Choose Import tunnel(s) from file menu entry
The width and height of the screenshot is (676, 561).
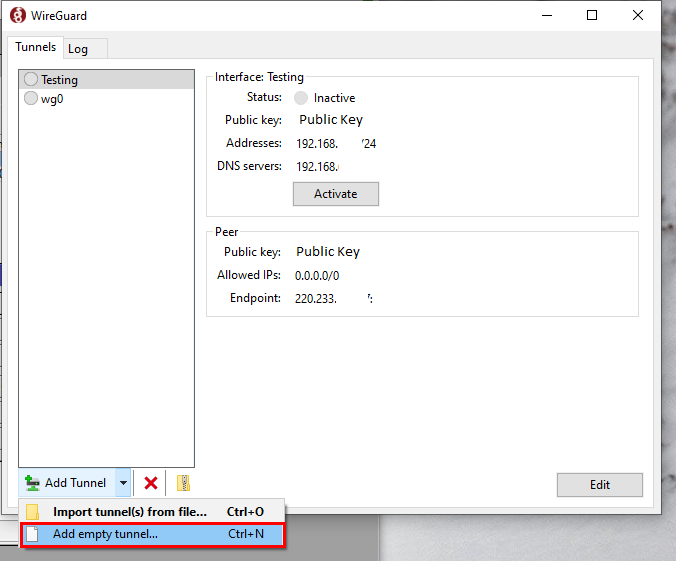click(x=152, y=512)
